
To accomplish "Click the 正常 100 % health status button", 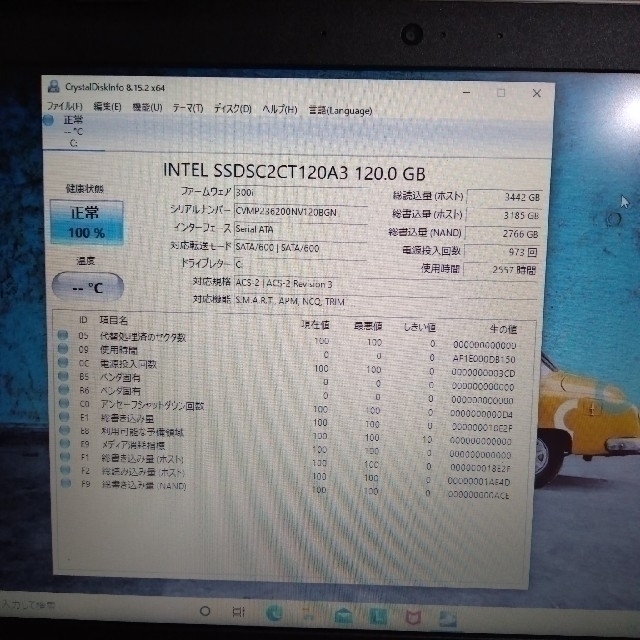I will pos(87,222).
